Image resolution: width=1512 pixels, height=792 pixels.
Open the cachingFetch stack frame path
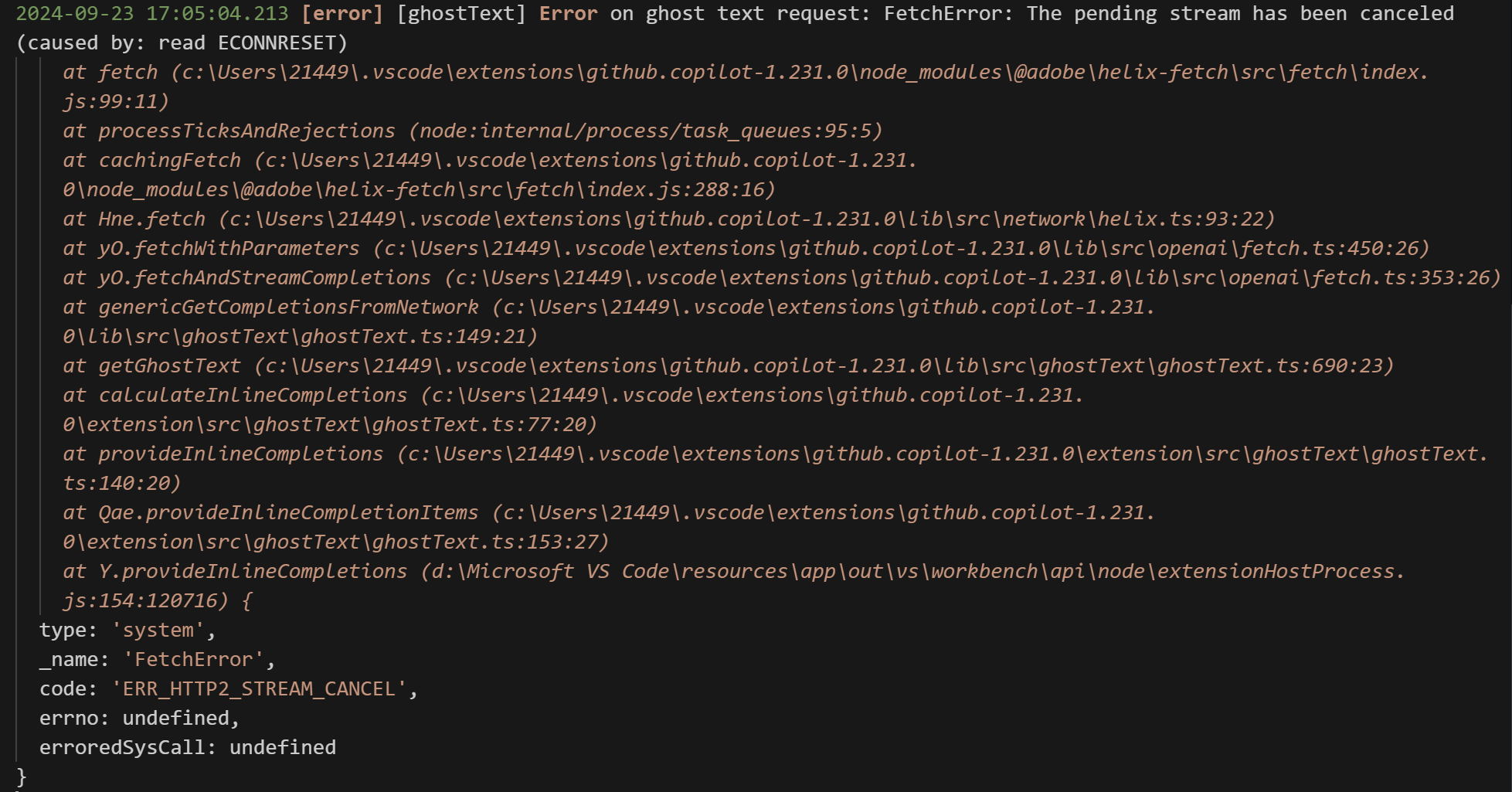490,175
